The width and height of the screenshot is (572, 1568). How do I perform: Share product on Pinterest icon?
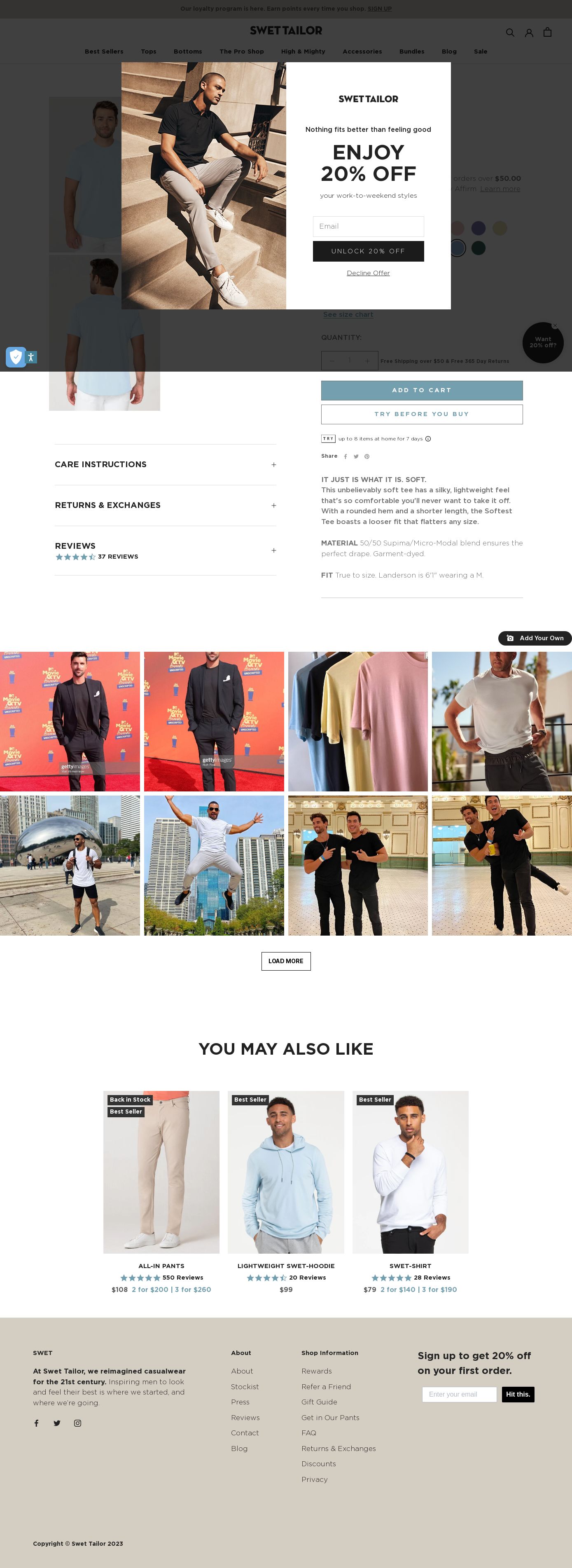(x=367, y=456)
